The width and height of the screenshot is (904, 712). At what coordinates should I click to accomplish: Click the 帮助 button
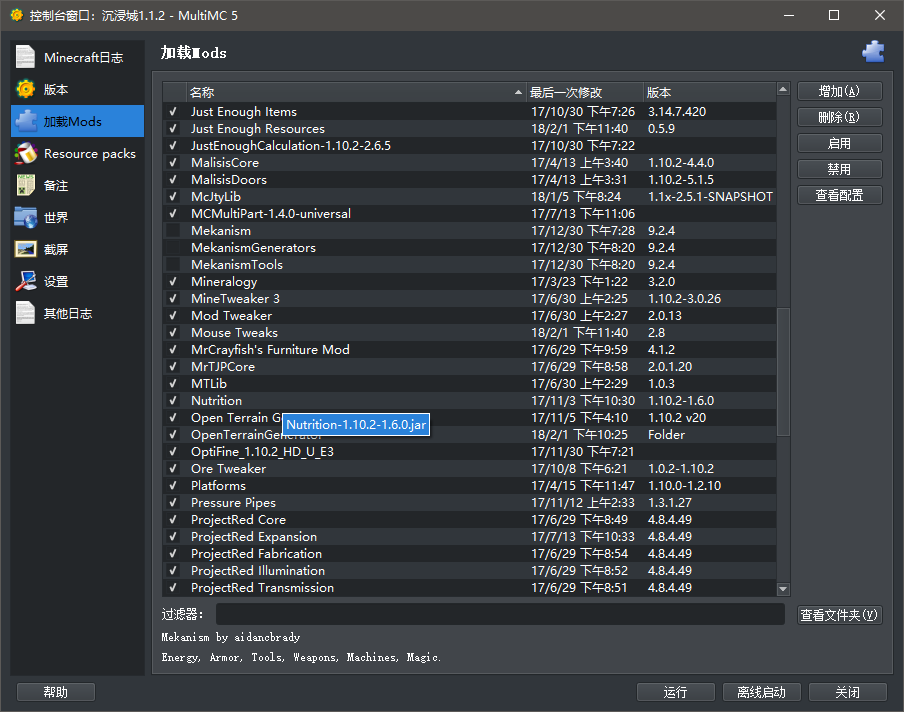pyautogui.click(x=56, y=692)
